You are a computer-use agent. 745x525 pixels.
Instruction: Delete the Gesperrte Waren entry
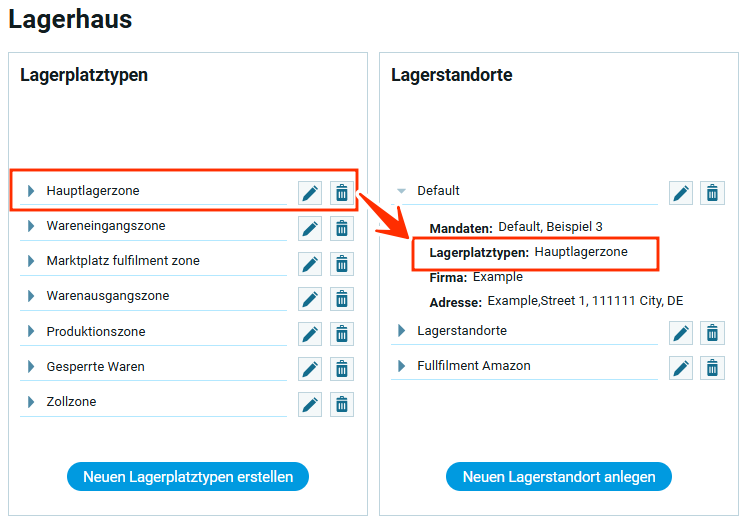pos(342,368)
